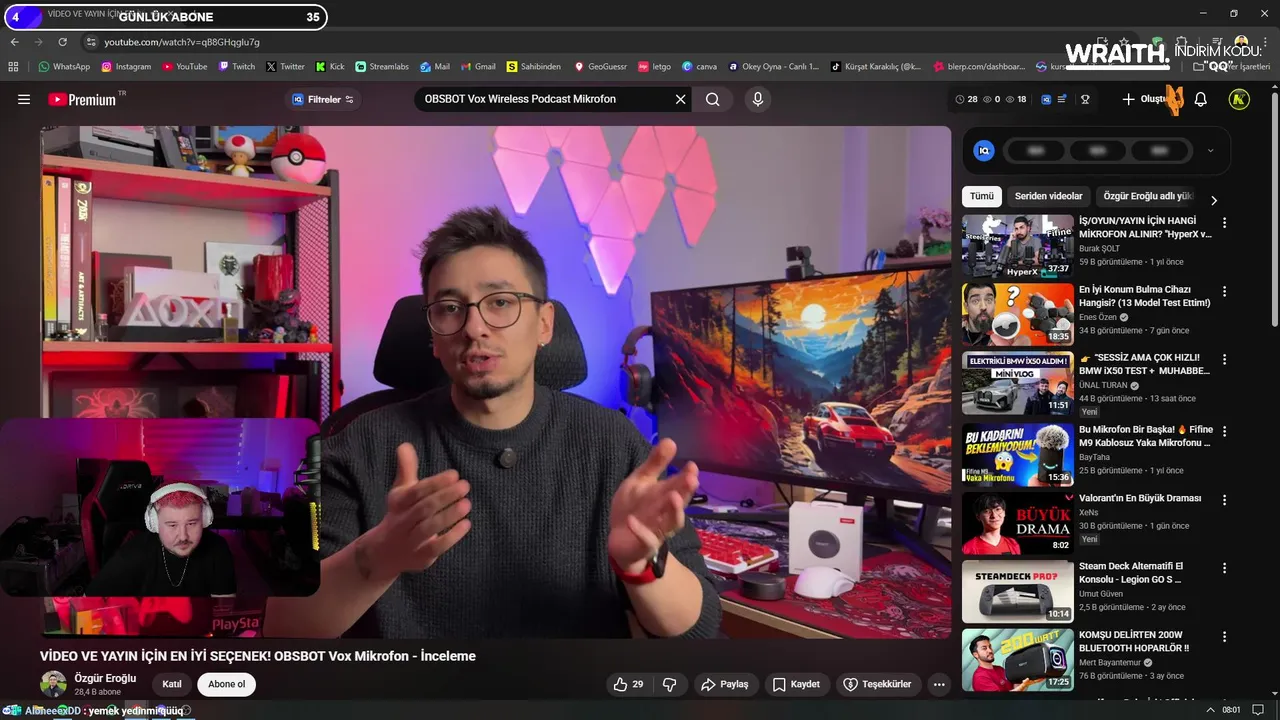1280x720 pixels.
Task: Go back with browser back arrow
Action: tap(14, 42)
